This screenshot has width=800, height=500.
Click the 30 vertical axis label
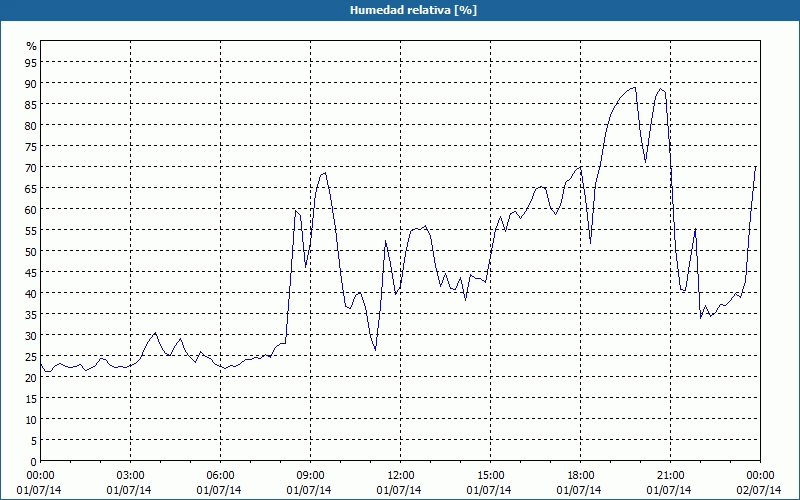click(x=31, y=336)
